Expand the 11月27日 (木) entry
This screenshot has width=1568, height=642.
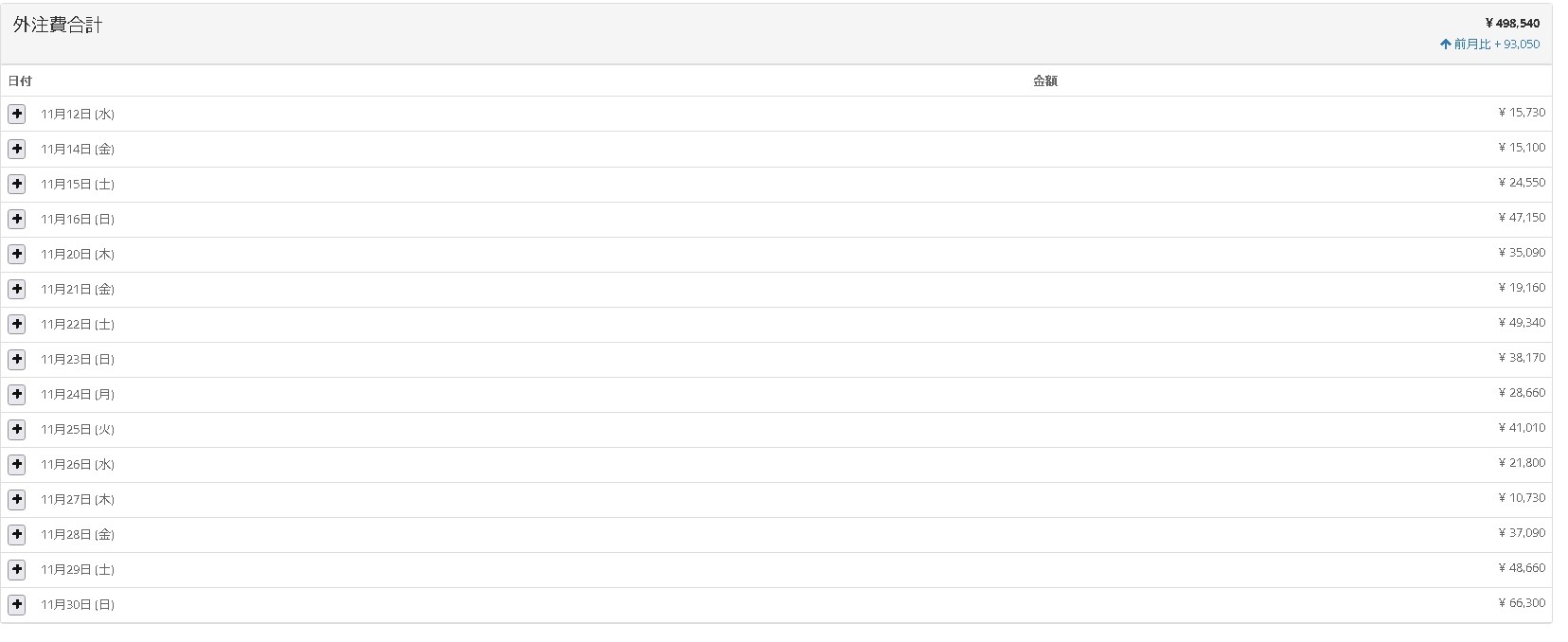pyautogui.click(x=17, y=499)
